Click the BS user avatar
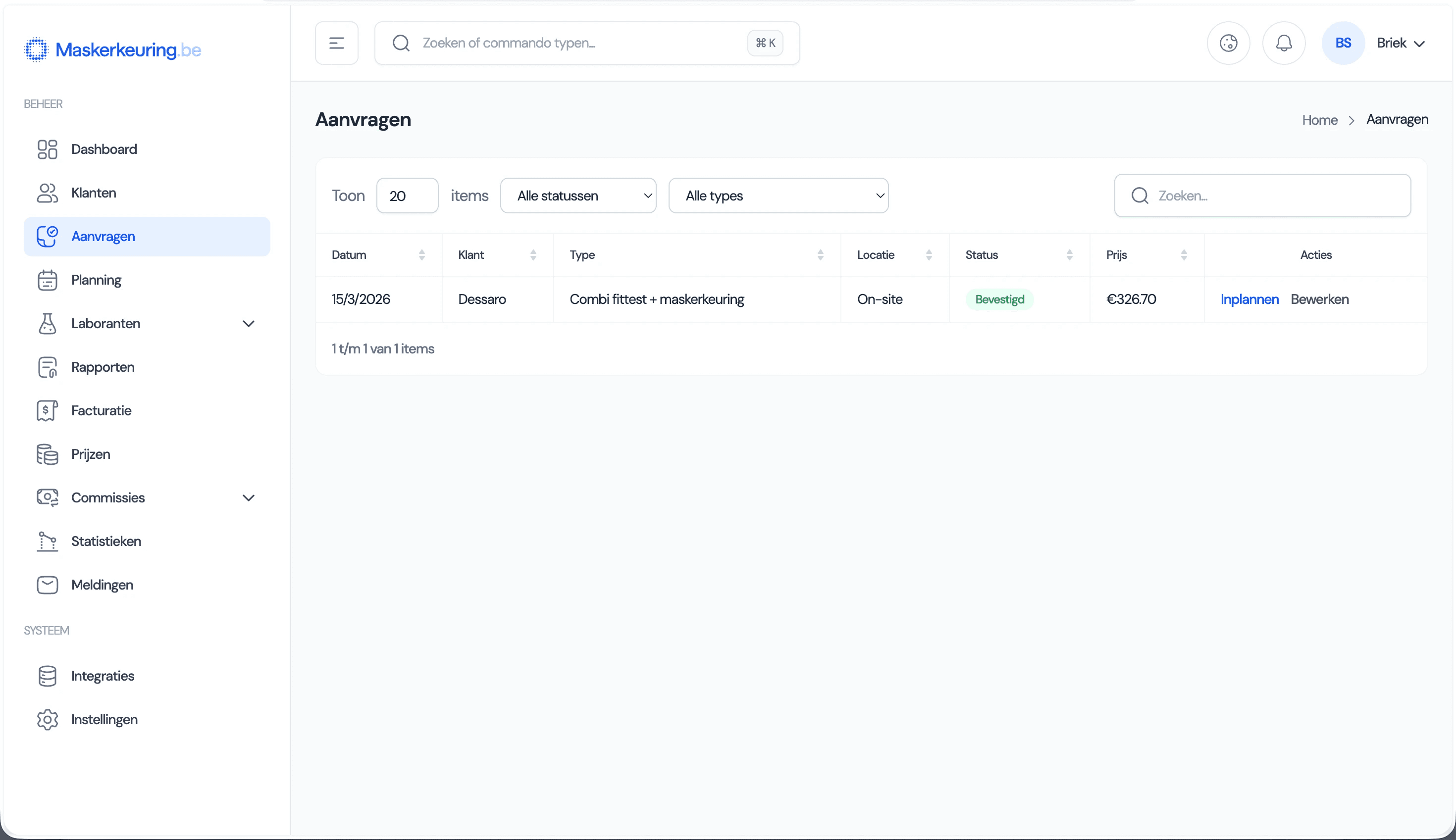This screenshot has height=840, width=1456. (1343, 43)
